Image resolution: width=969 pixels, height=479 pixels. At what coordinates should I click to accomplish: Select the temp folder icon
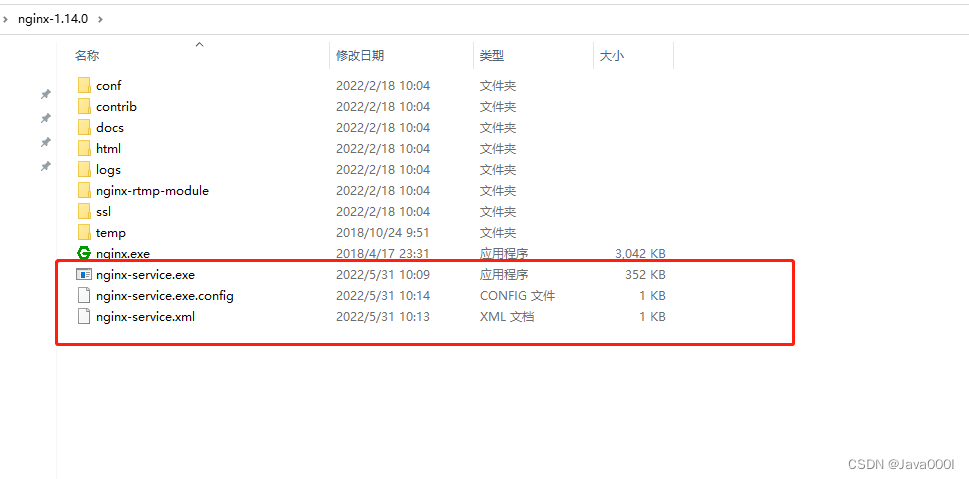point(84,232)
